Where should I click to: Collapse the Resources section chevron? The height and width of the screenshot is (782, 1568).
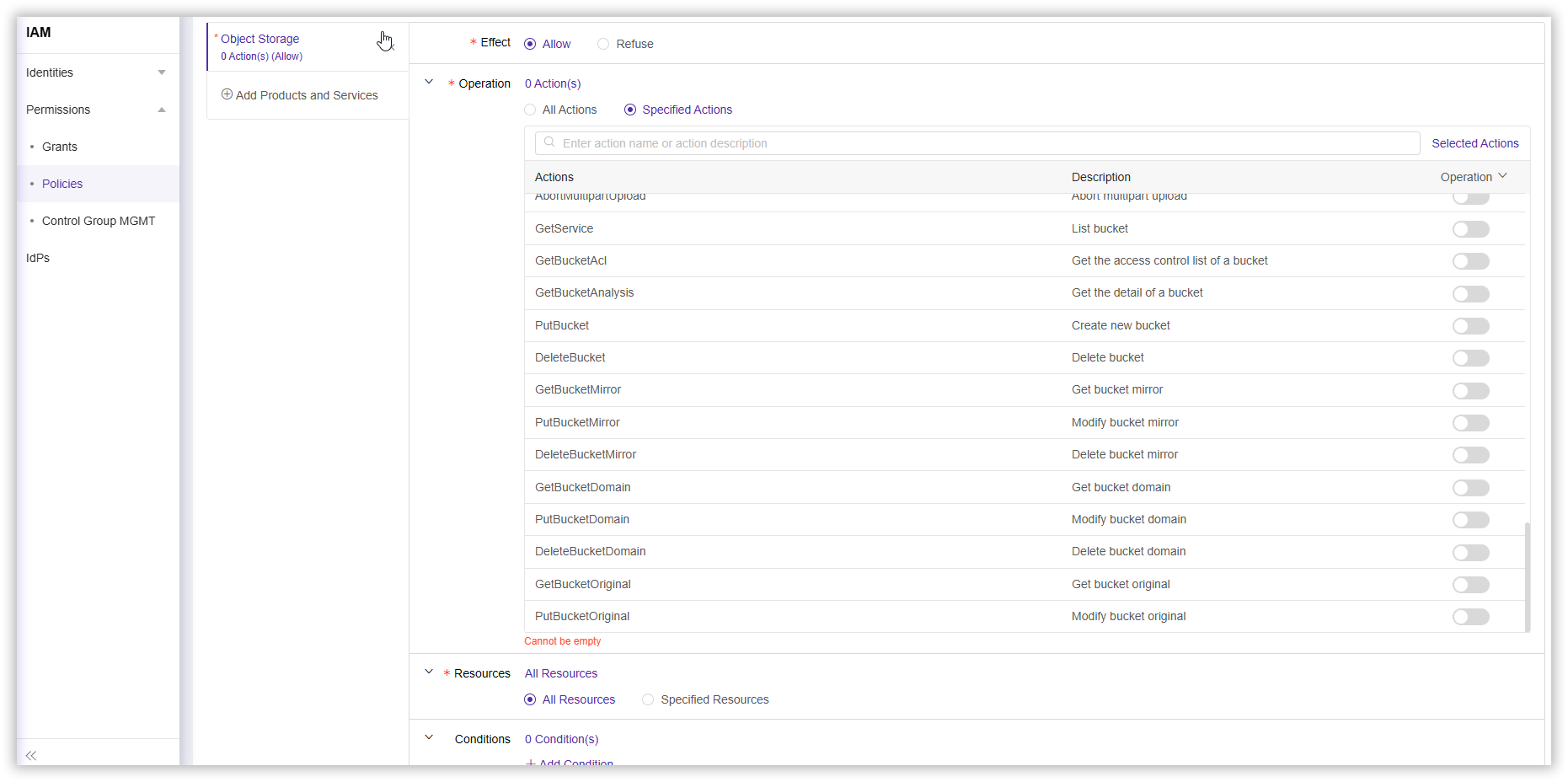[x=429, y=672]
